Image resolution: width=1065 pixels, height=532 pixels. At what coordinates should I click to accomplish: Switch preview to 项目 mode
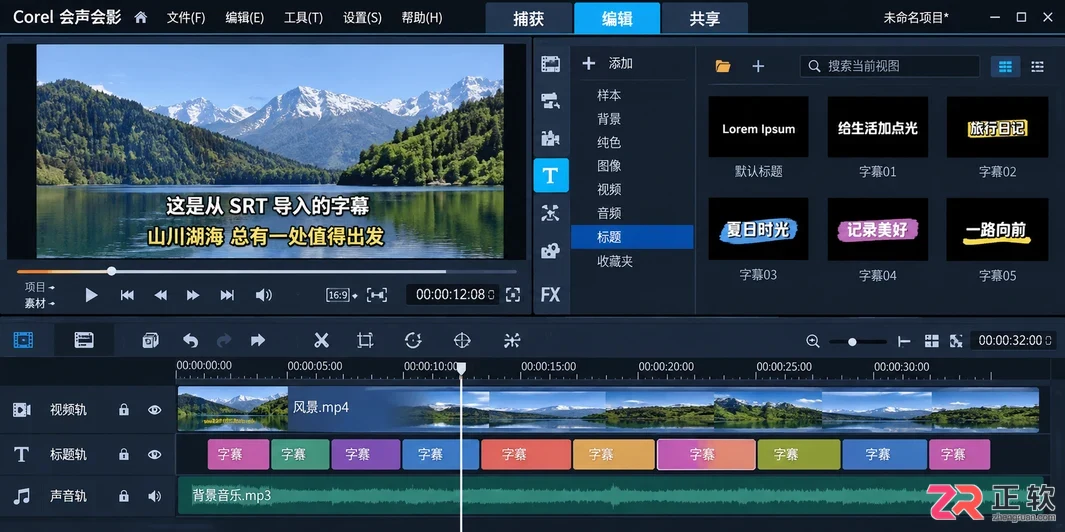[x=39, y=287]
